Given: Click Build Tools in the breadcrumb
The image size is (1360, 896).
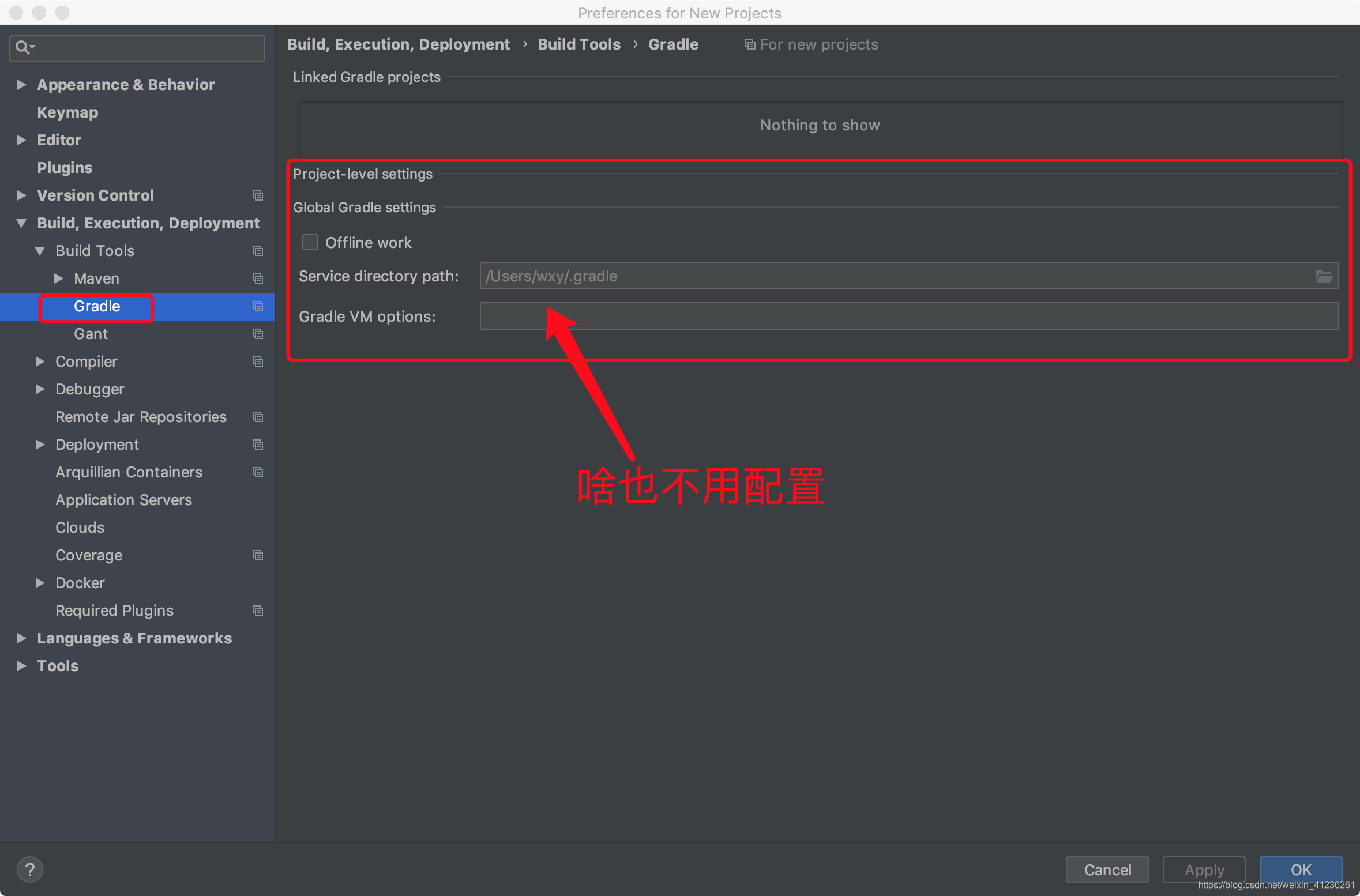Looking at the screenshot, I should pyautogui.click(x=578, y=44).
